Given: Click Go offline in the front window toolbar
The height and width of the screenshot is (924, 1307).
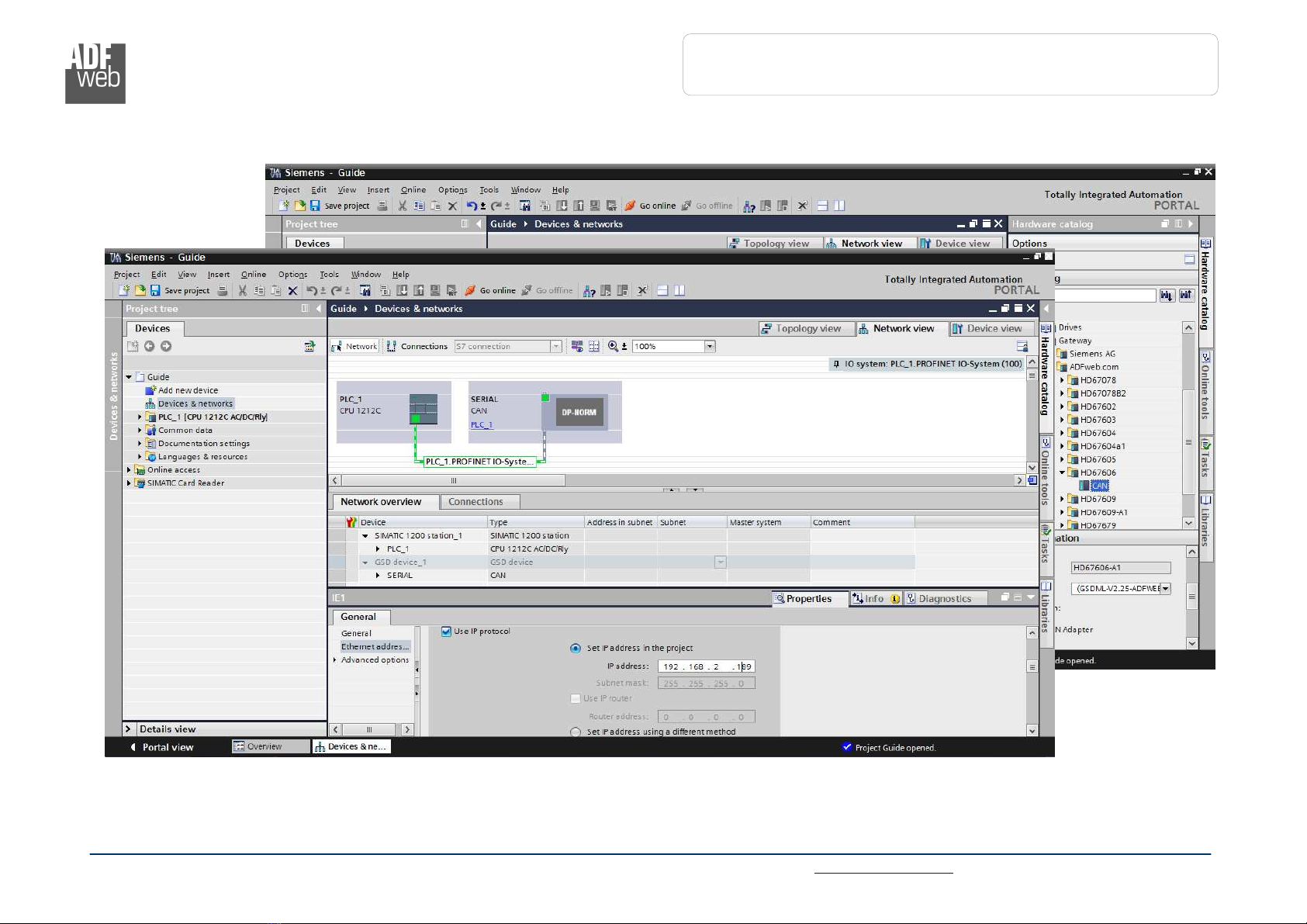Looking at the screenshot, I should (x=547, y=291).
